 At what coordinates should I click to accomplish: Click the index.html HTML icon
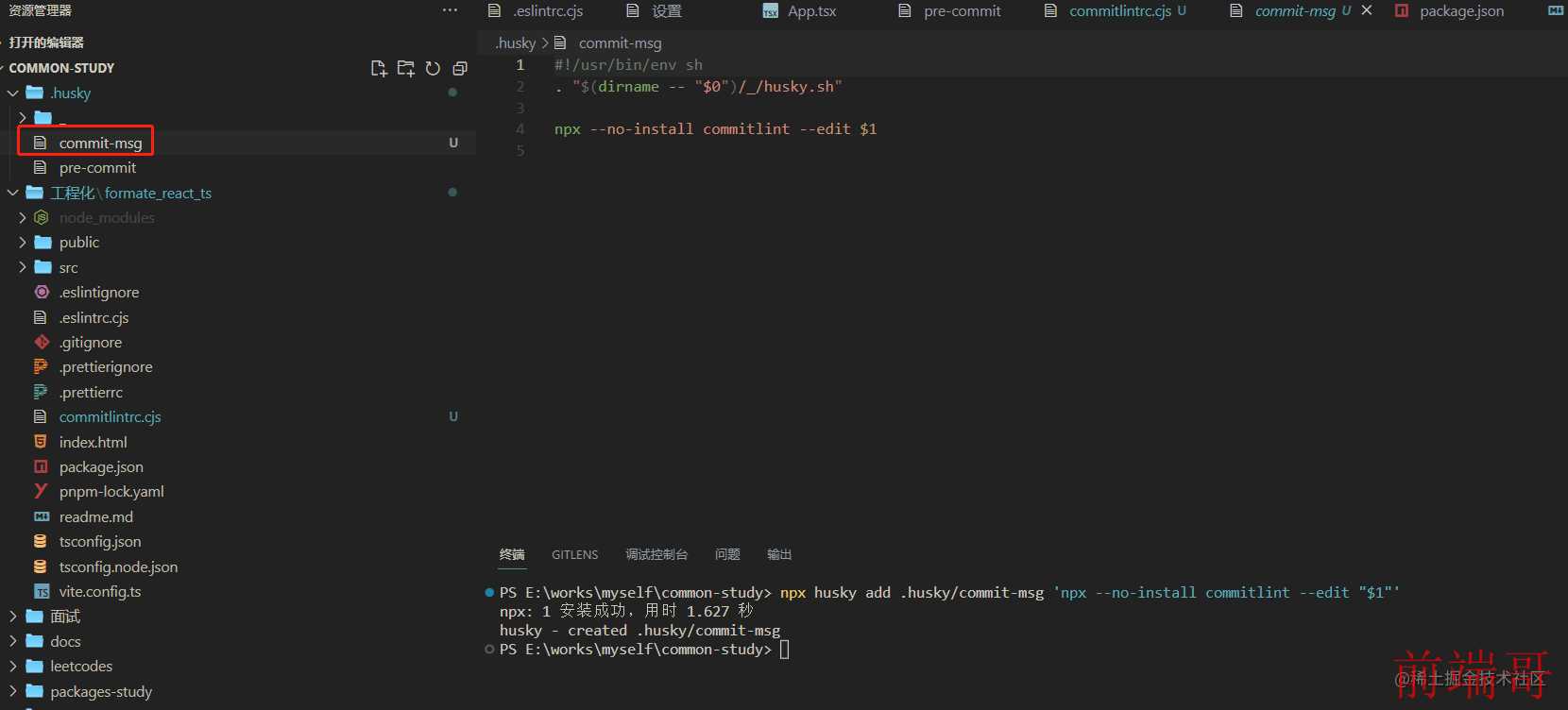(41, 442)
